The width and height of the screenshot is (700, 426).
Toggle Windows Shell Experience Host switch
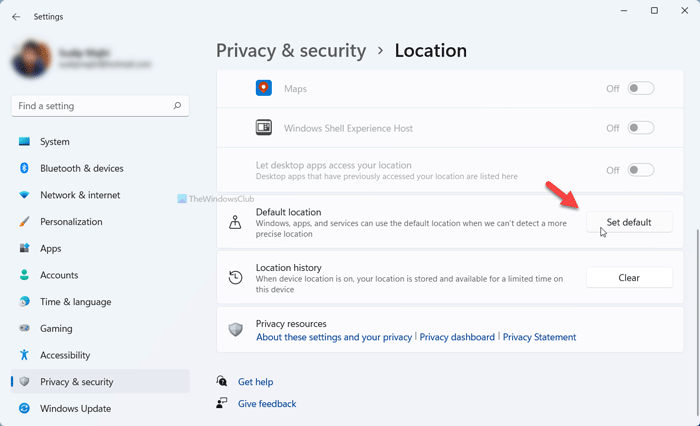point(640,128)
